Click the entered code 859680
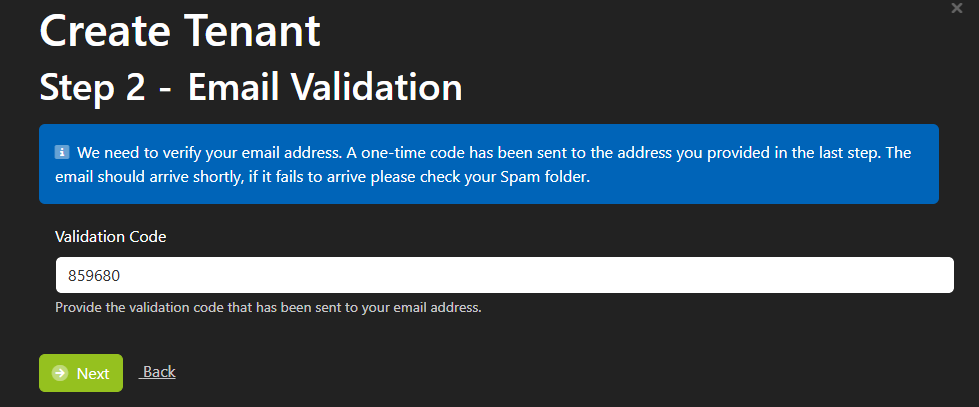 tap(94, 275)
